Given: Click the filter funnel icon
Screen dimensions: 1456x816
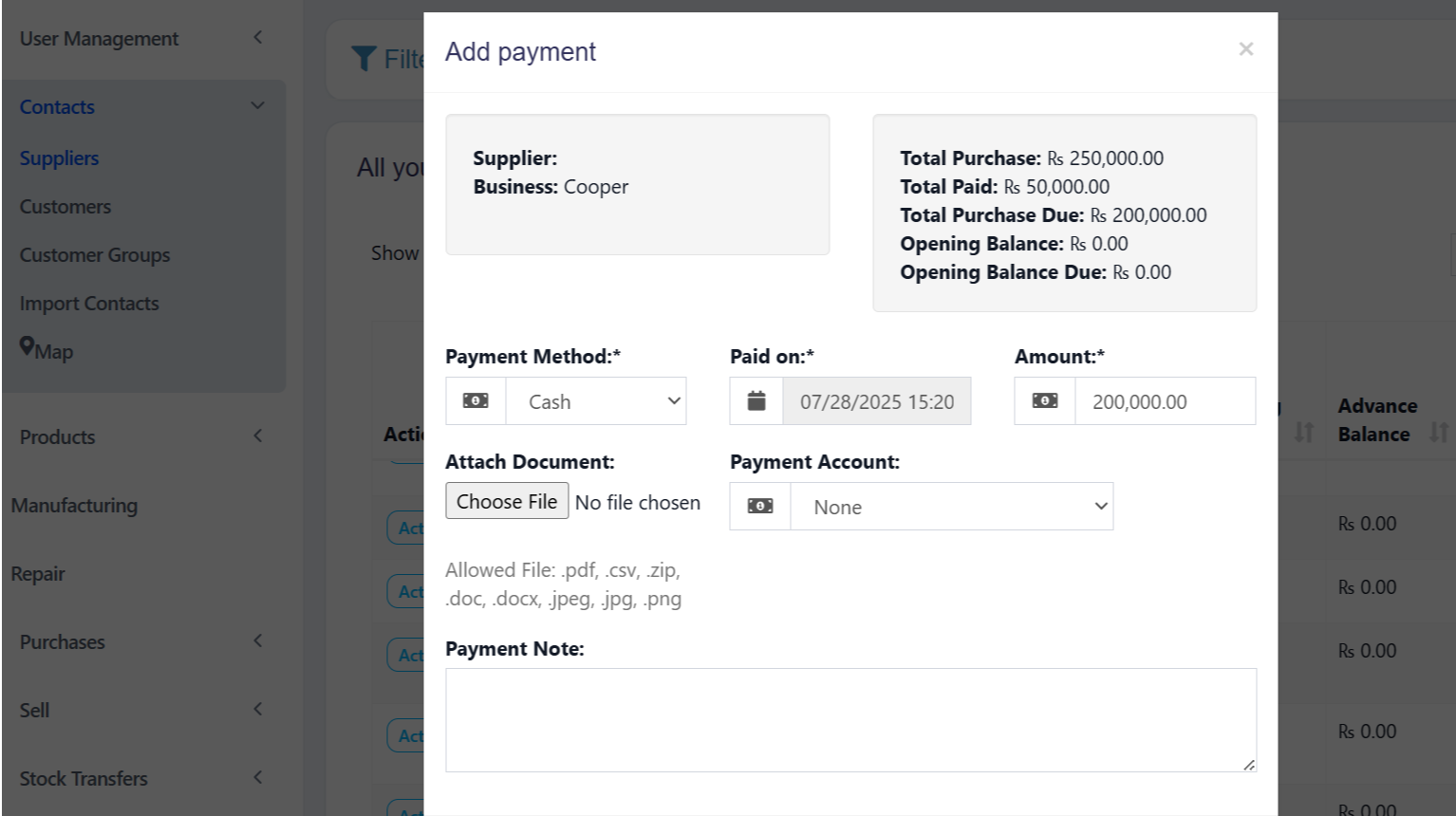Looking at the screenshot, I should (x=364, y=59).
